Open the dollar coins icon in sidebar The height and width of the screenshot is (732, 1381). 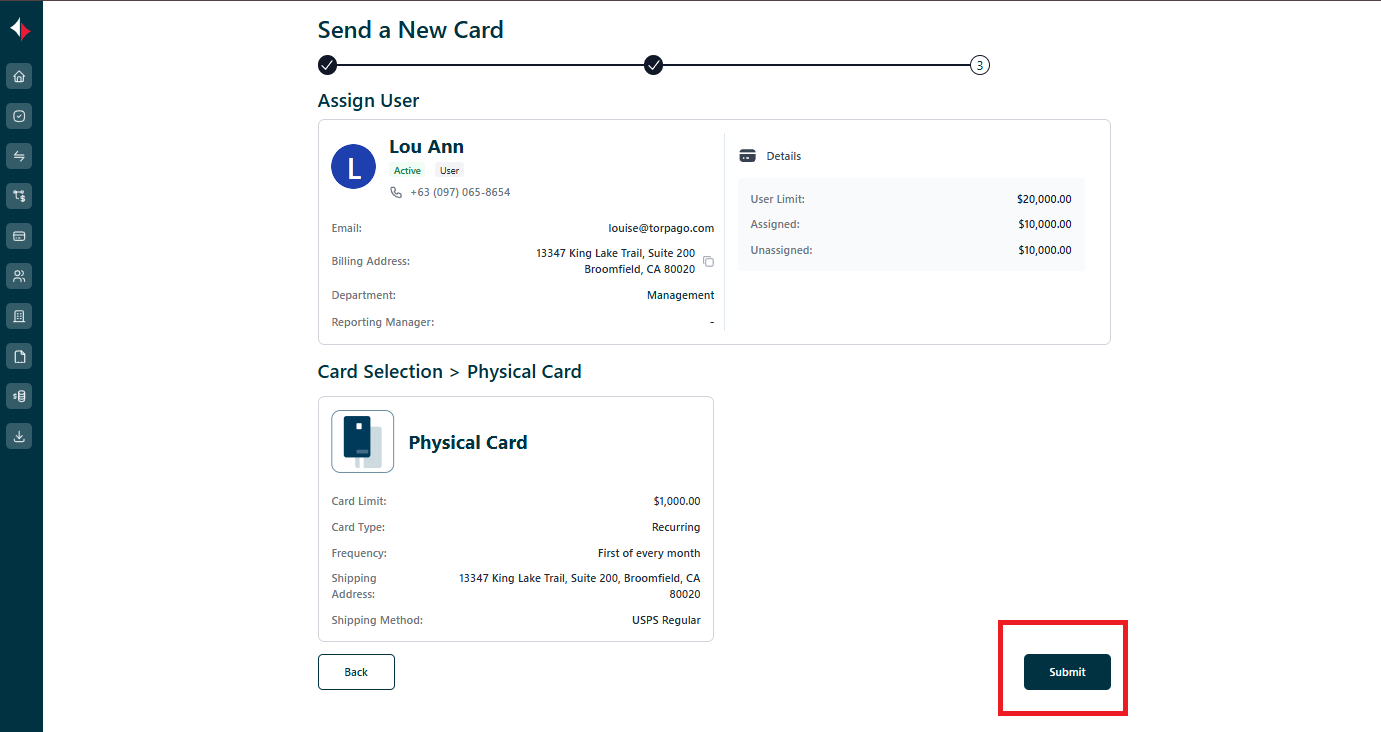point(19,396)
